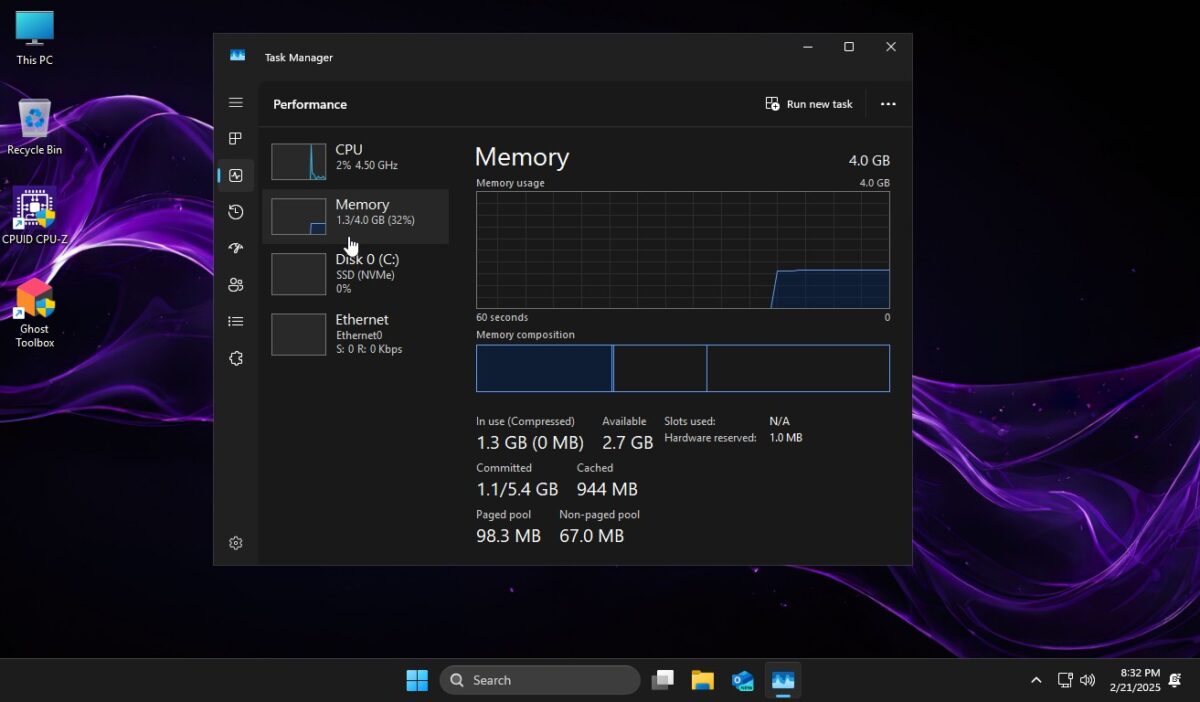Select the Disk 0 (C:) entry
The width and height of the screenshot is (1200, 702).
(x=355, y=273)
